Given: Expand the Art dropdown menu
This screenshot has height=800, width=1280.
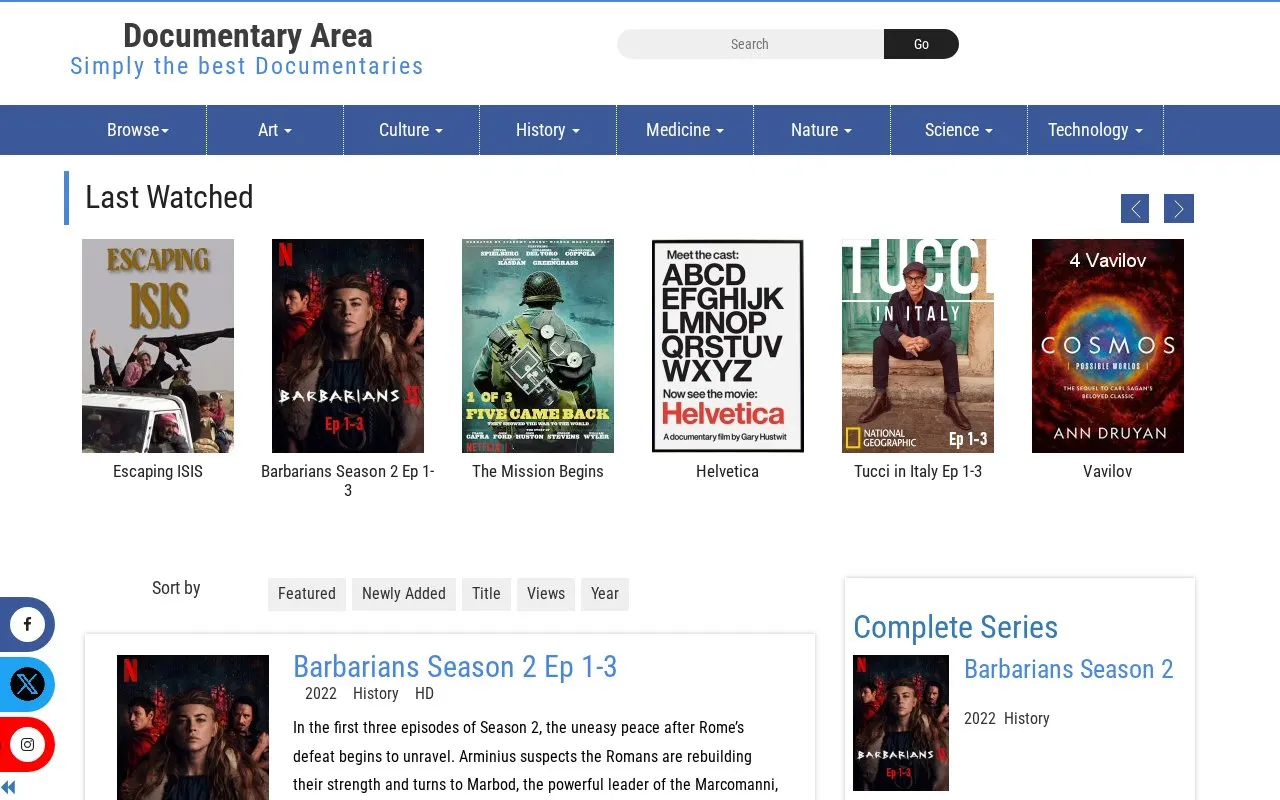Looking at the screenshot, I should click(x=275, y=130).
